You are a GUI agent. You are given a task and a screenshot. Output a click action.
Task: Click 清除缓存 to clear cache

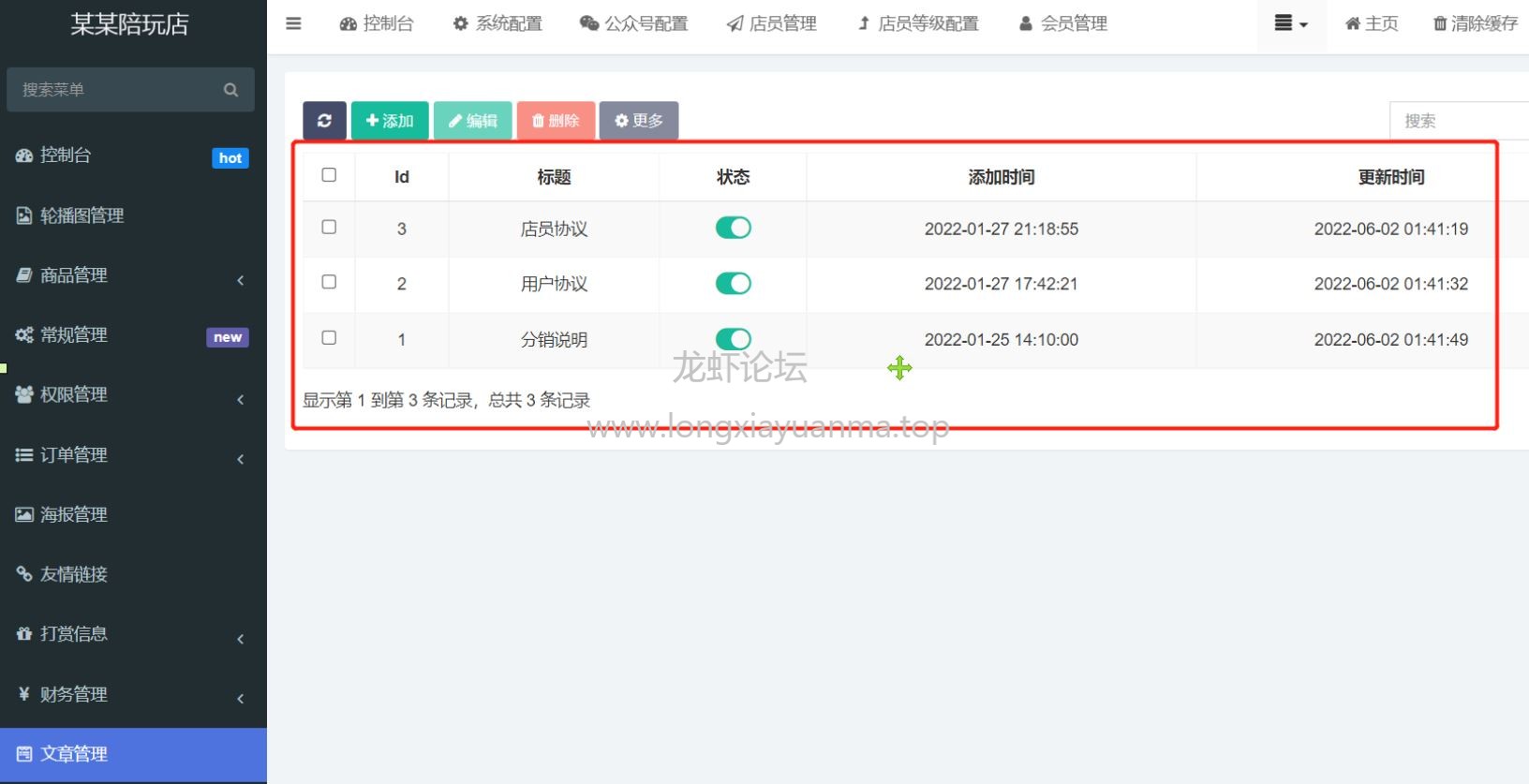tap(1476, 23)
